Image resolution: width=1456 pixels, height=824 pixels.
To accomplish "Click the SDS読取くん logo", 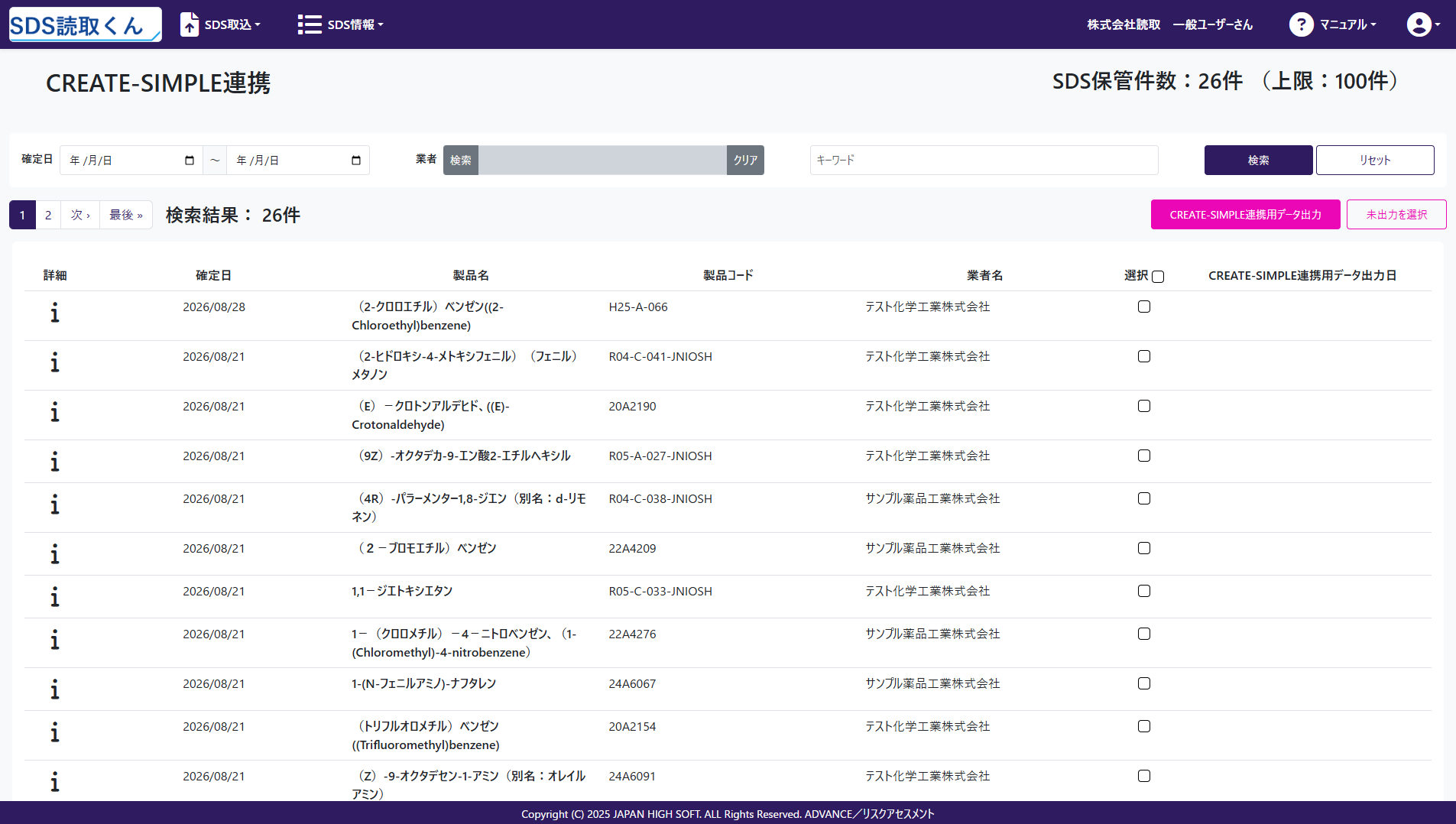I will 85,24.
